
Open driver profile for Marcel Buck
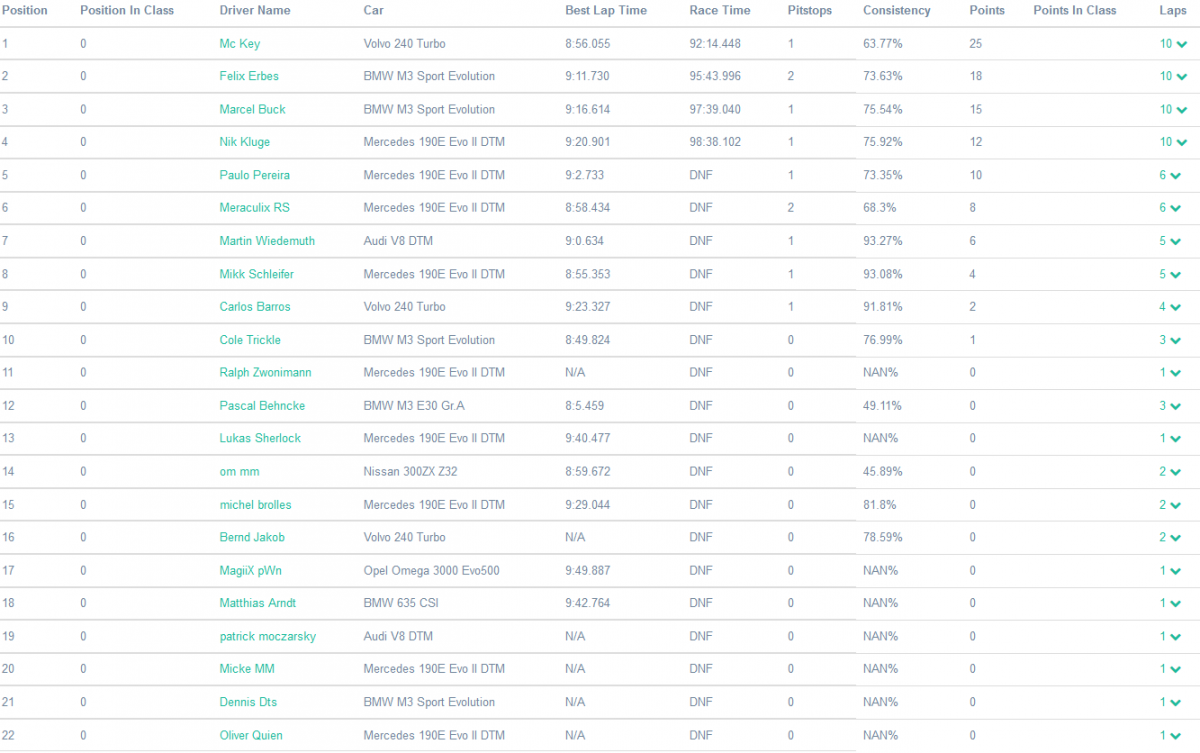(252, 109)
